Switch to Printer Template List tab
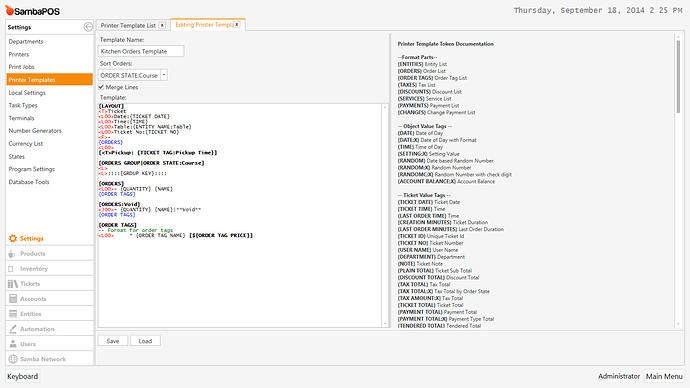 [128, 26]
